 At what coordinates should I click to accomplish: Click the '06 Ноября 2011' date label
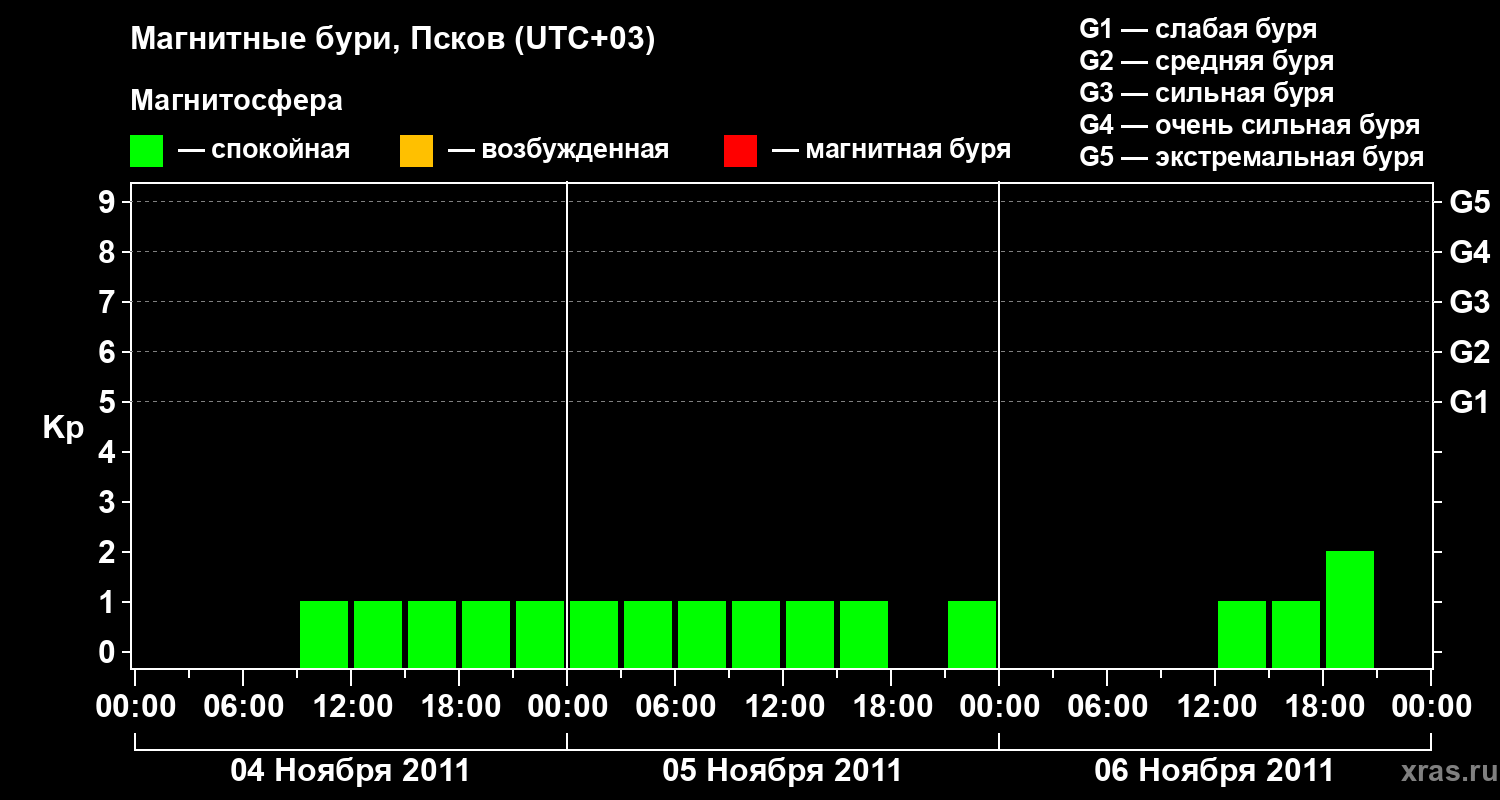[x=1214, y=771]
